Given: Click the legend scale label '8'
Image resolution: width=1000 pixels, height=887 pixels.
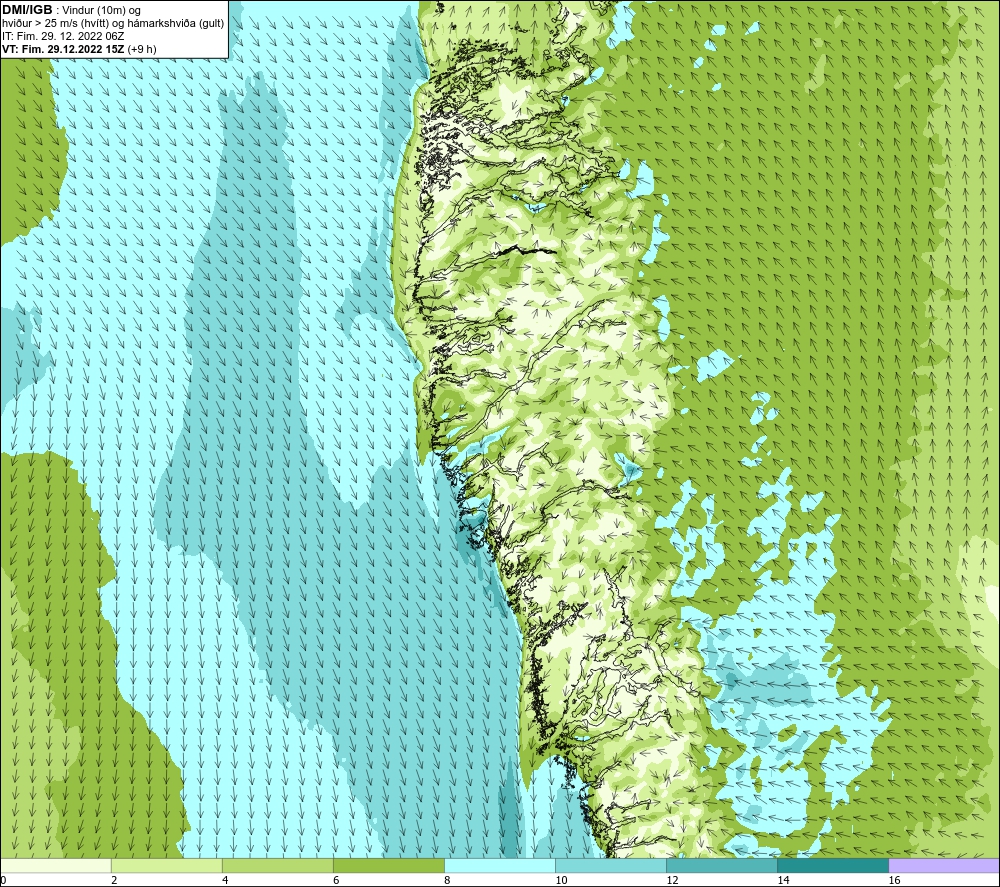Looking at the screenshot, I should point(447,880).
